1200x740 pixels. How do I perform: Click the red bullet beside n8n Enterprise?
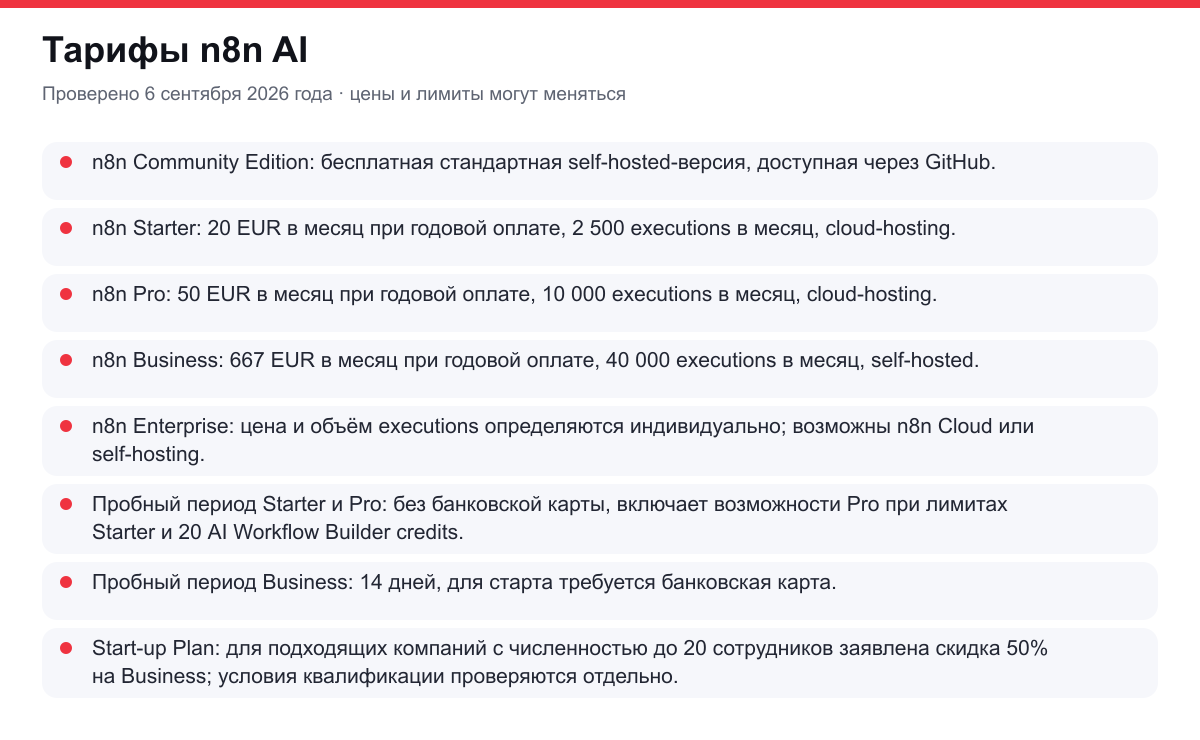pos(66,426)
